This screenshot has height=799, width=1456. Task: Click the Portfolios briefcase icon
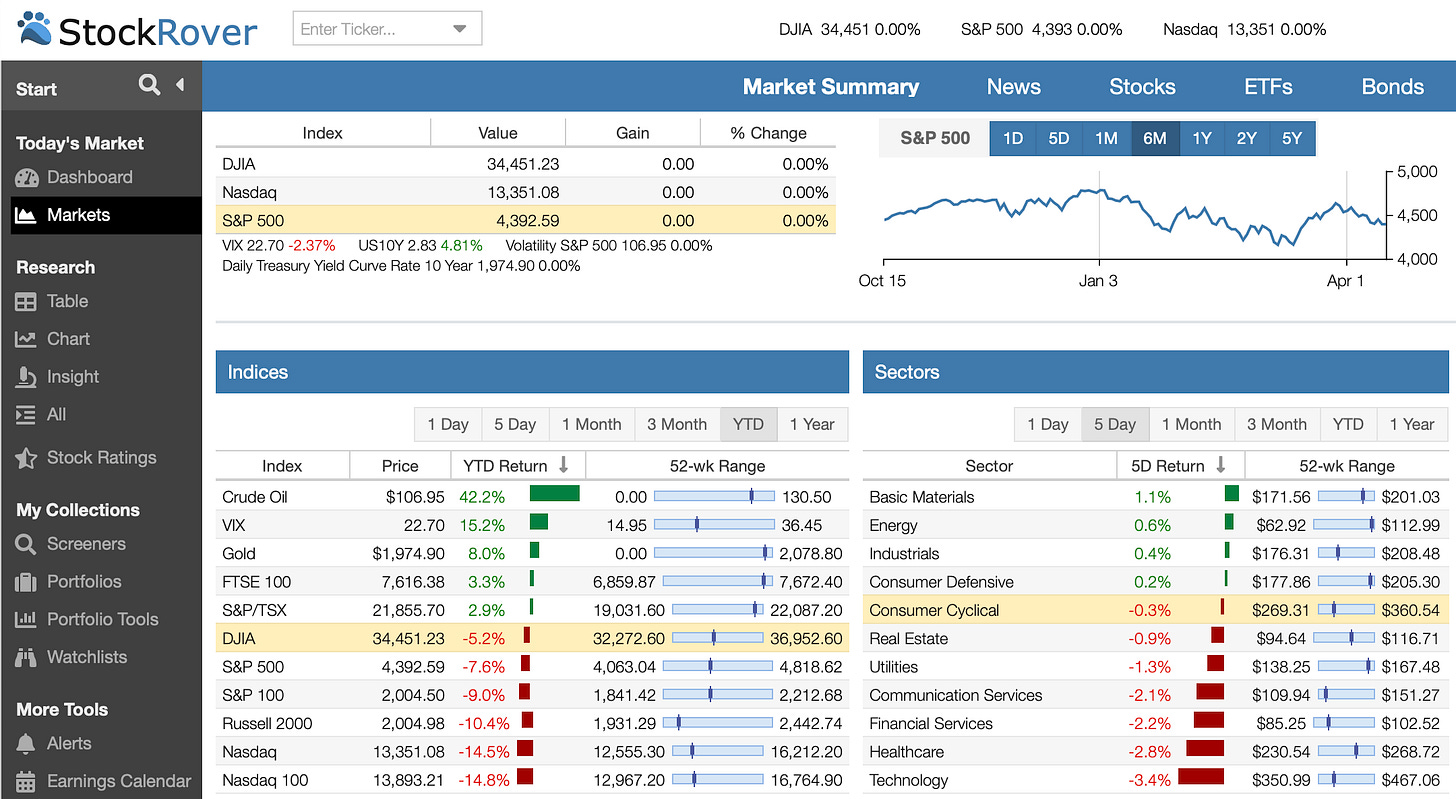(x=26, y=582)
